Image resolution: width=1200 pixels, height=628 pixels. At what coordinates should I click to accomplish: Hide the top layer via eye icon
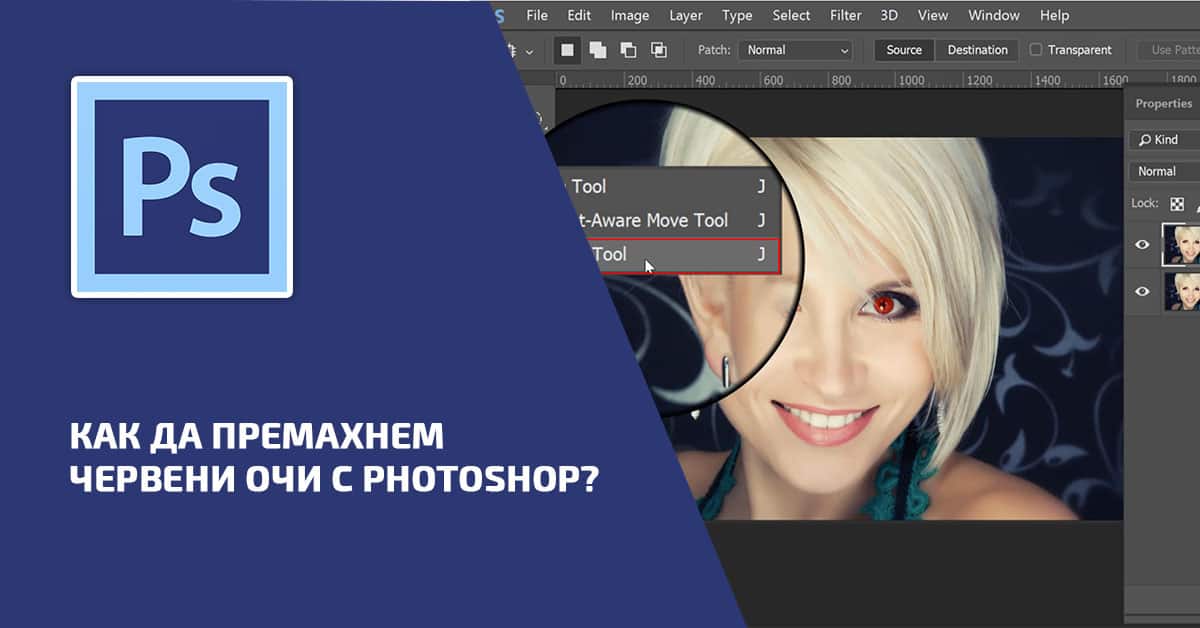[1142, 245]
